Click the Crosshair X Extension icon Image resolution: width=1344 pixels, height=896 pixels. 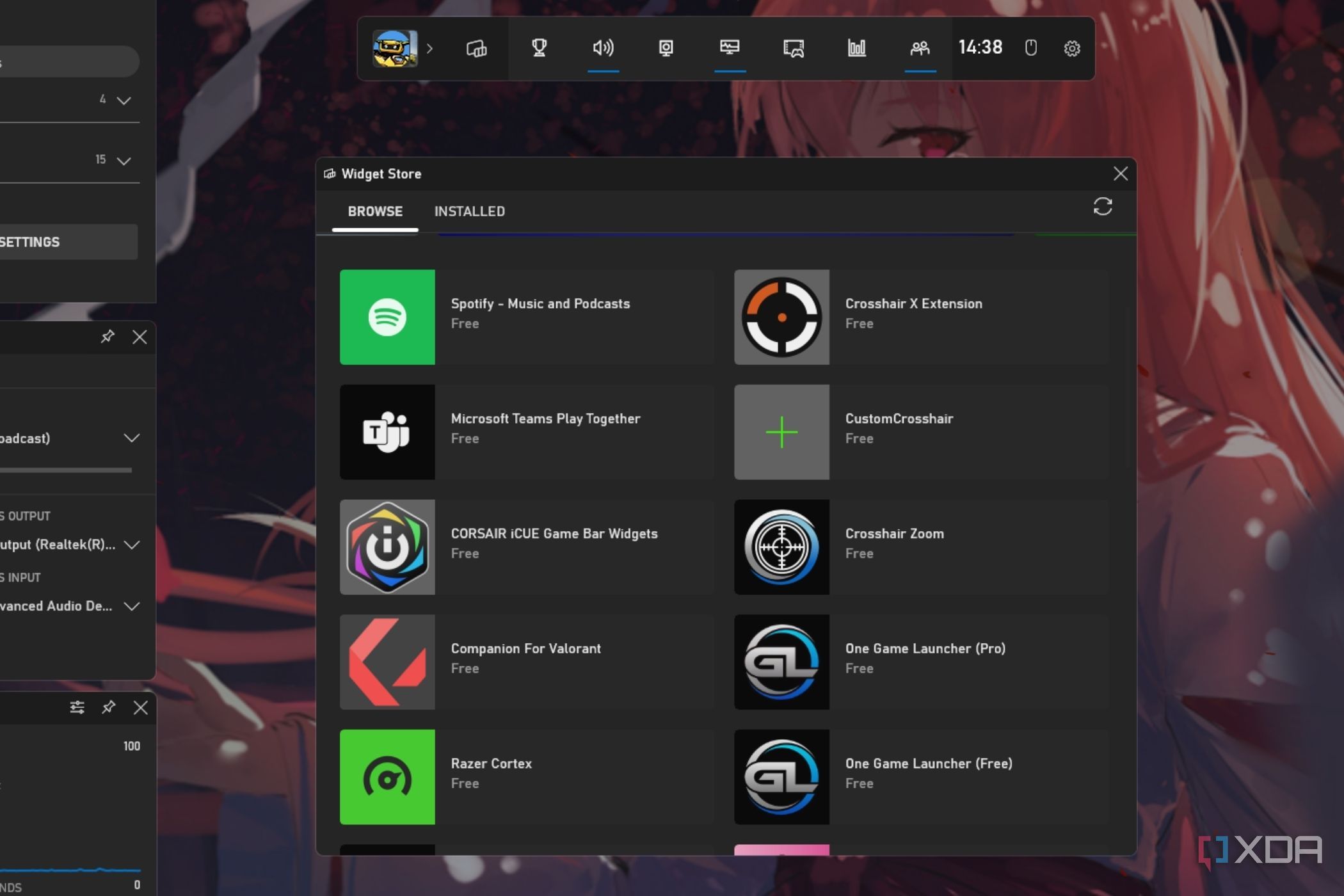(781, 317)
